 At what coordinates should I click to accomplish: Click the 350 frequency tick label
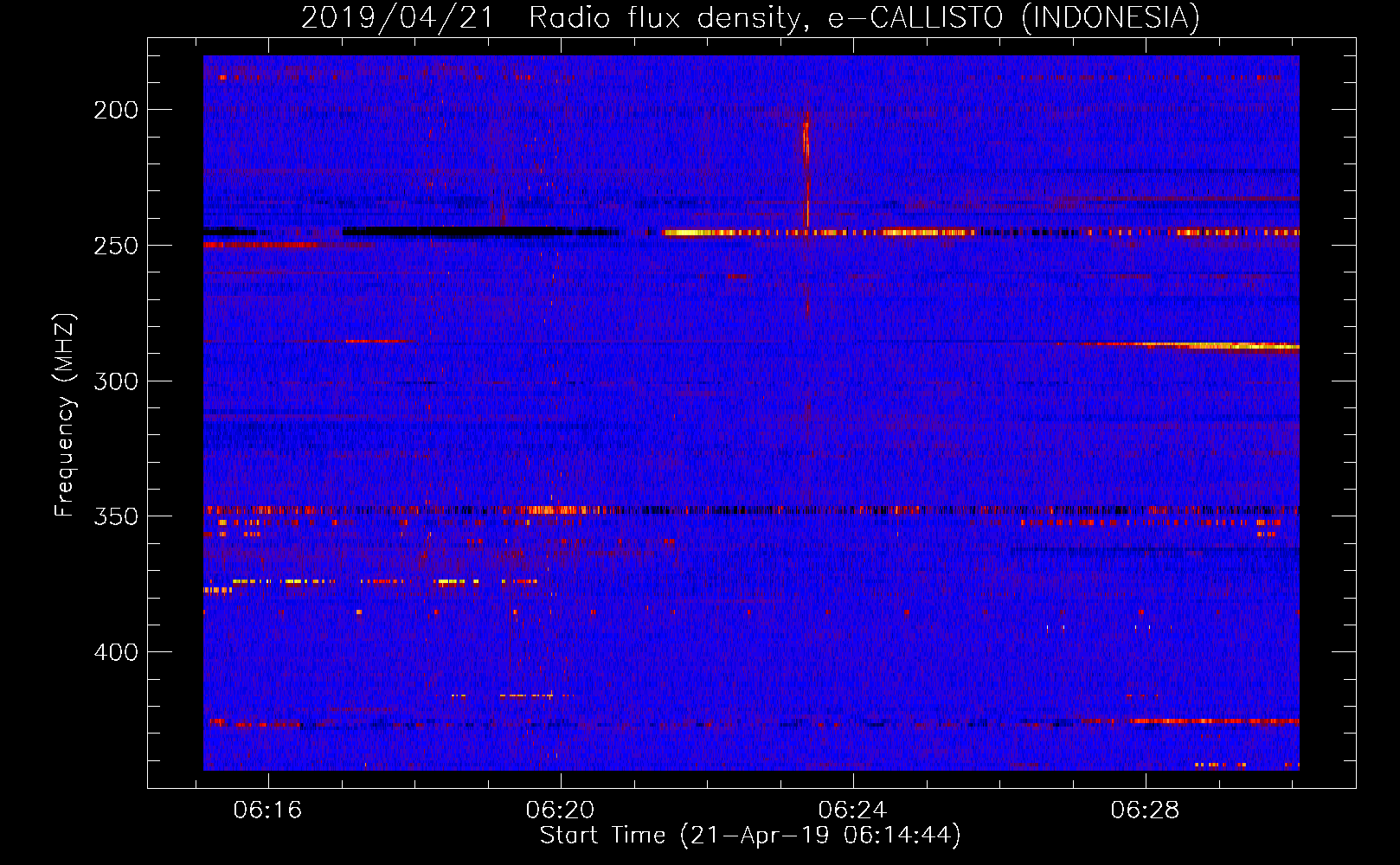click(116, 516)
